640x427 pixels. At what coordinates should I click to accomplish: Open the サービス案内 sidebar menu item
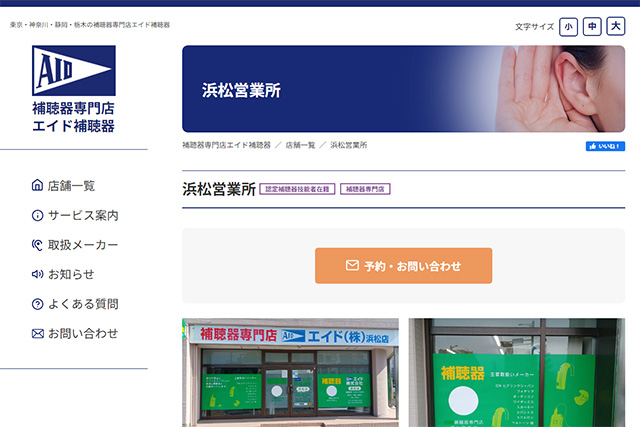tap(83, 215)
